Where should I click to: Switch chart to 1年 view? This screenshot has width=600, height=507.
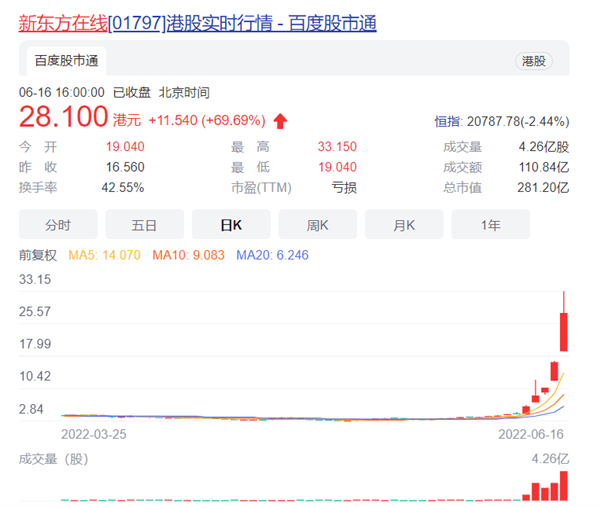tap(491, 225)
